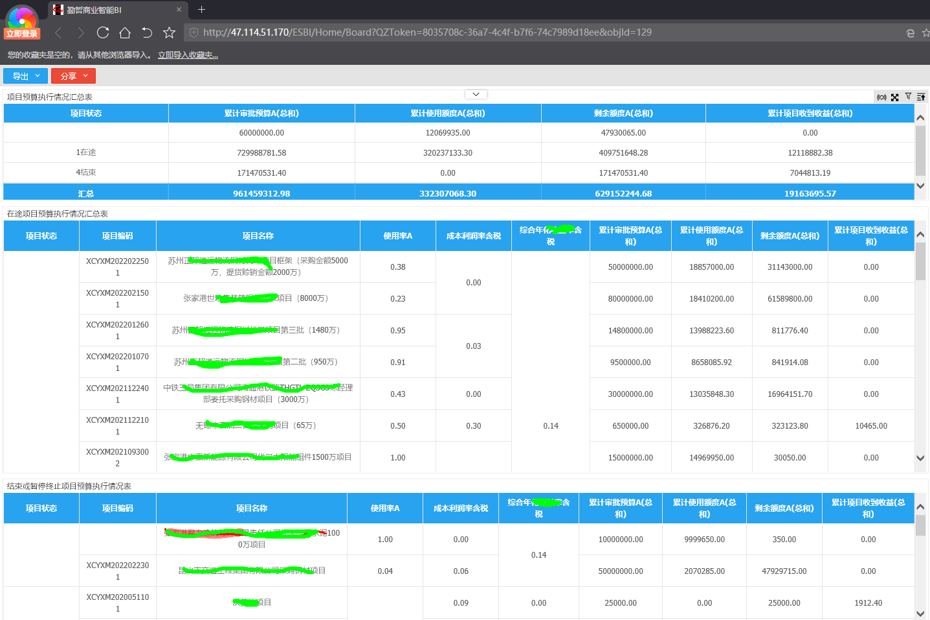Click the IE compatibility mode icon in address bar
The image size is (930, 620).
(910, 32)
